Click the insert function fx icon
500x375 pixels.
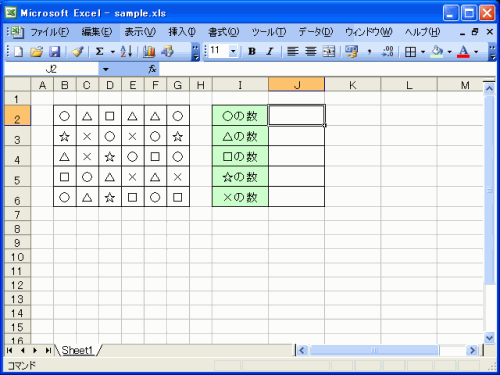tap(152, 69)
